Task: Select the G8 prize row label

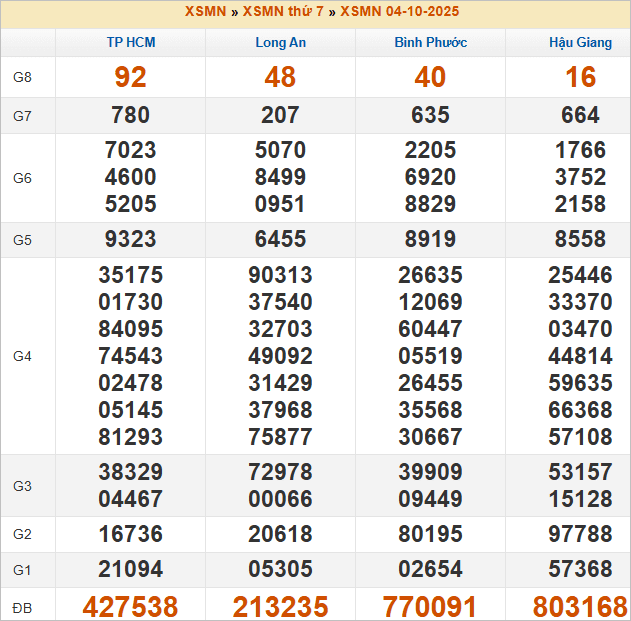Action: click(x=23, y=78)
